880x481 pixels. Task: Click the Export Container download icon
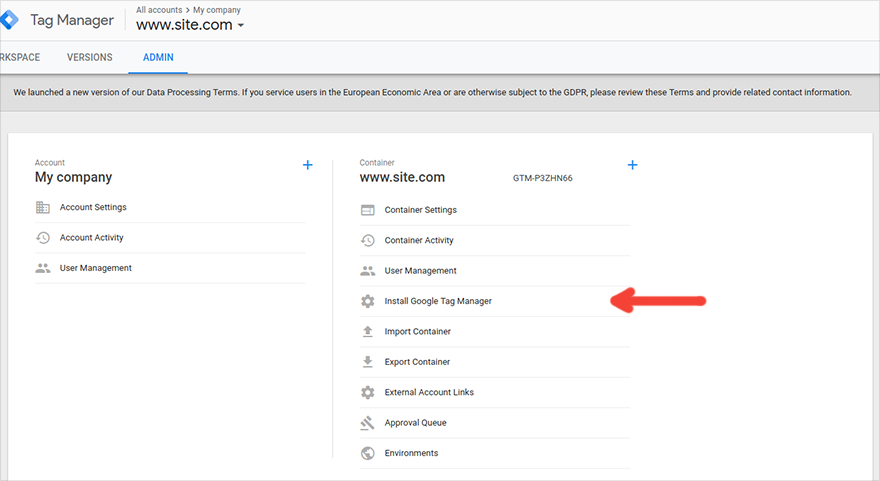point(368,361)
